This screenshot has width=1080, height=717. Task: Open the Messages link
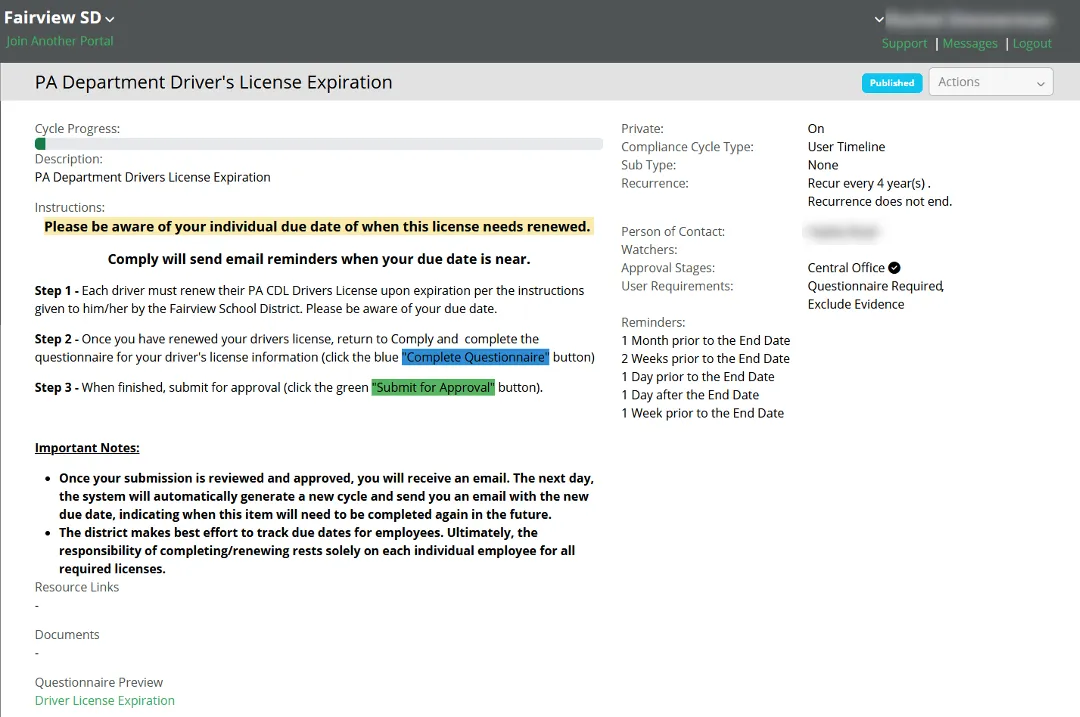coord(970,43)
